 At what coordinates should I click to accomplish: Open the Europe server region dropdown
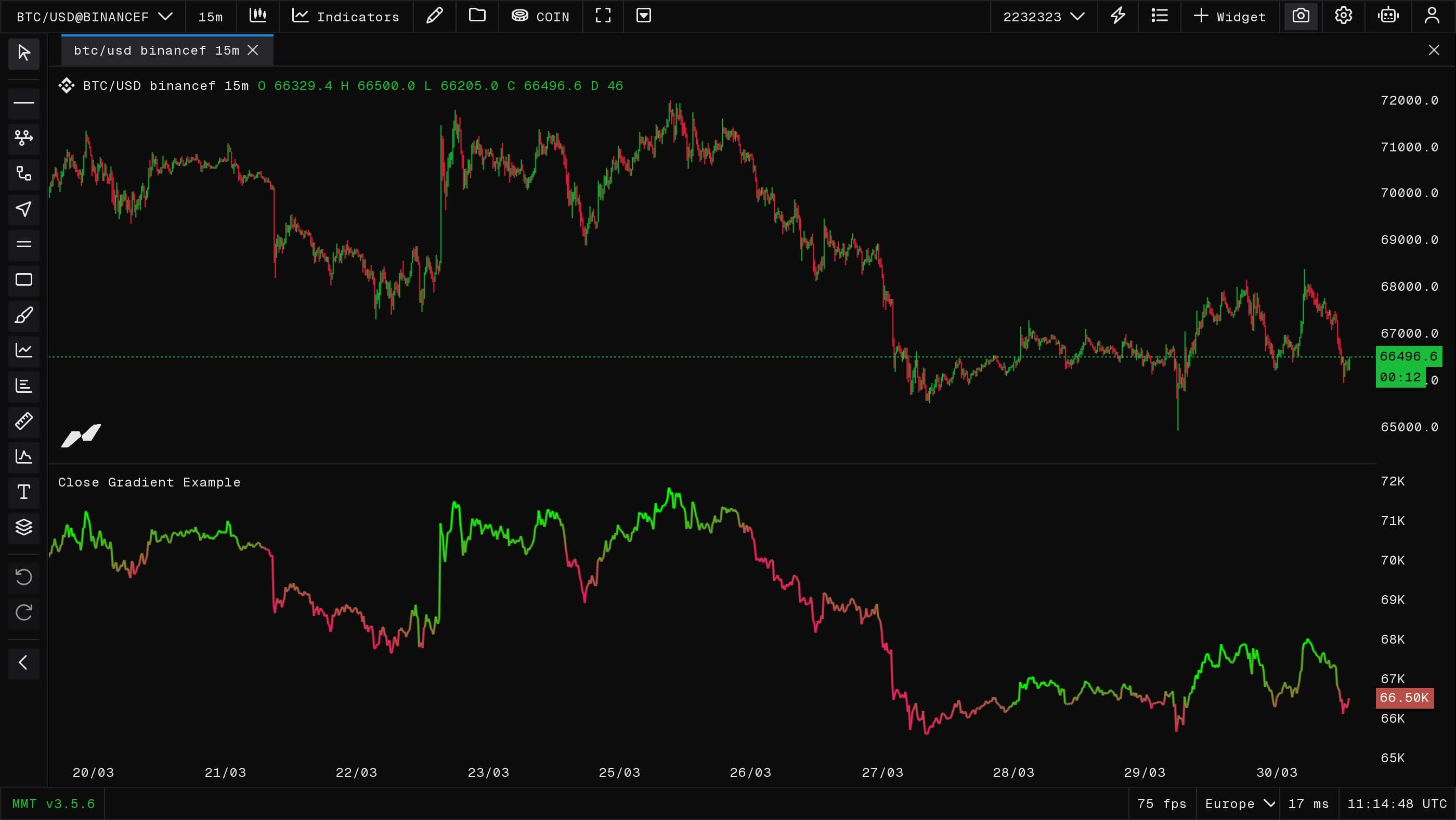tap(1240, 803)
